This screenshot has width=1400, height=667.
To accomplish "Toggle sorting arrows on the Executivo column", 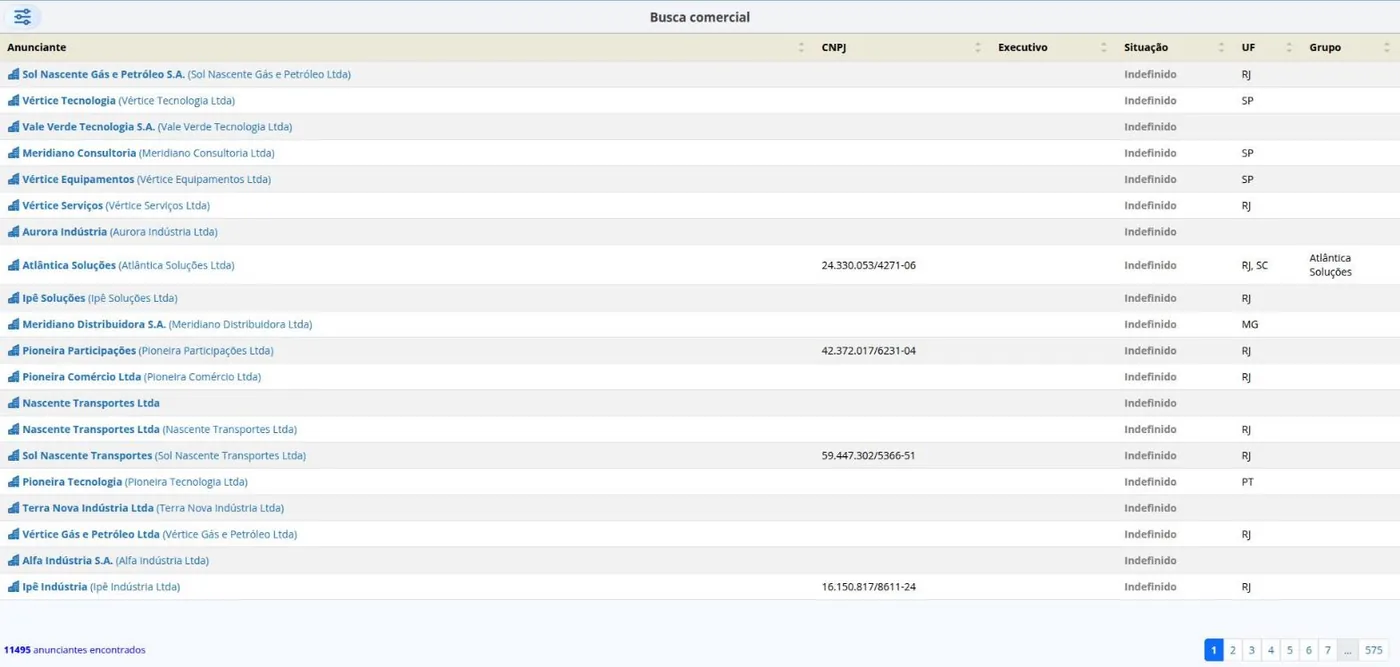I will point(1104,47).
